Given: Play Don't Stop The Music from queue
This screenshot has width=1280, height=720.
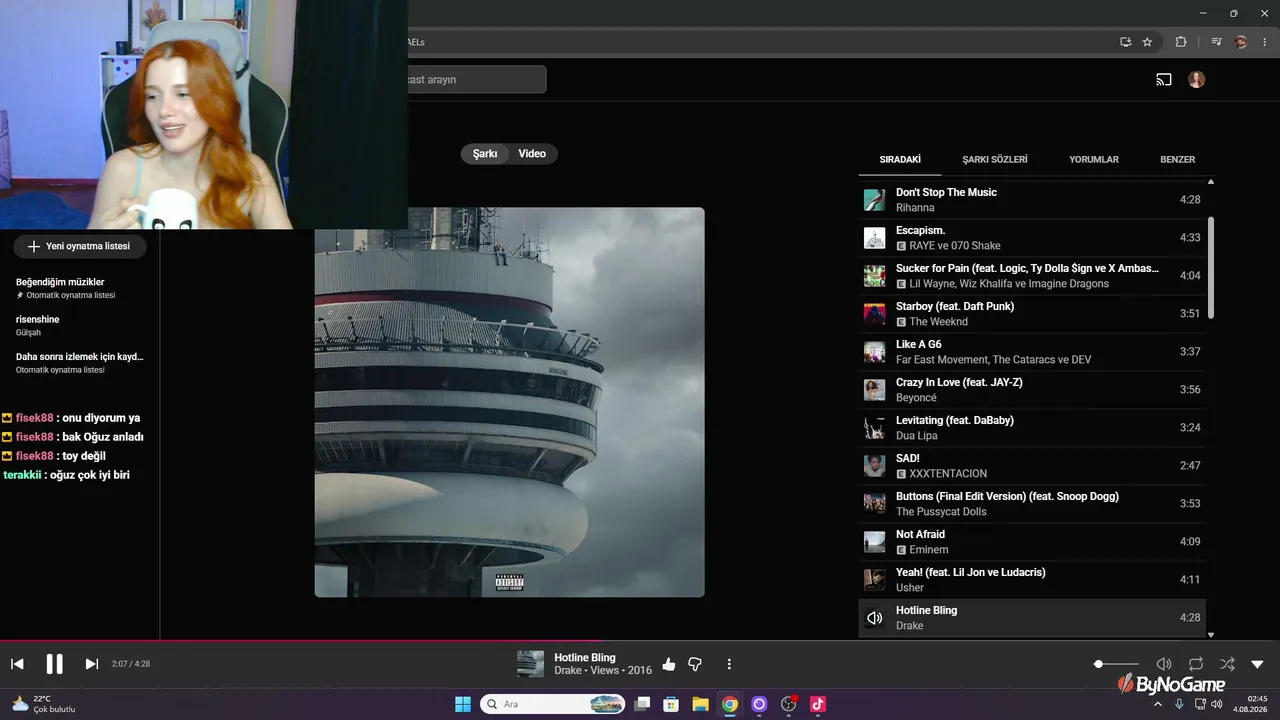Looking at the screenshot, I should (x=1032, y=200).
